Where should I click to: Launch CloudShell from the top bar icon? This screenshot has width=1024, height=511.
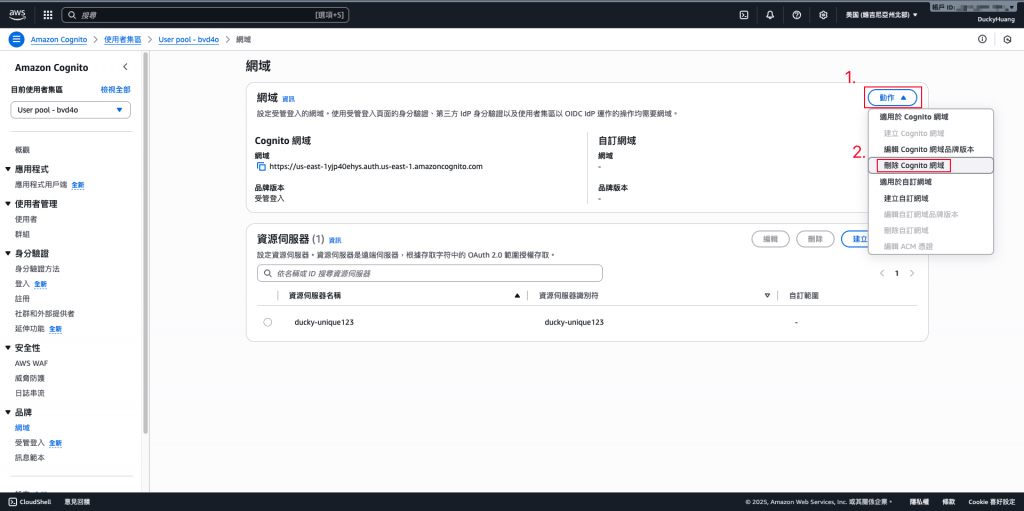coord(743,14)
